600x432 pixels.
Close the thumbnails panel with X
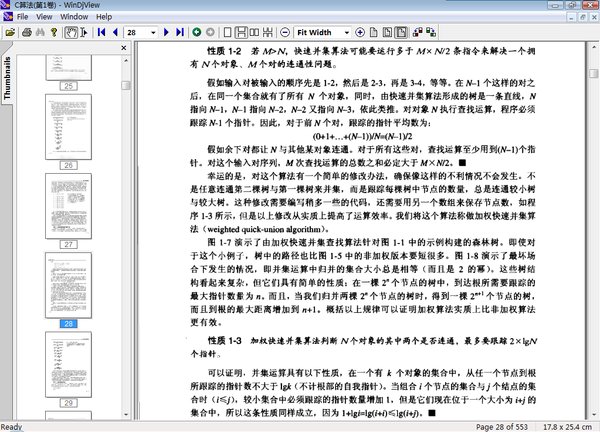click(124, 48)
